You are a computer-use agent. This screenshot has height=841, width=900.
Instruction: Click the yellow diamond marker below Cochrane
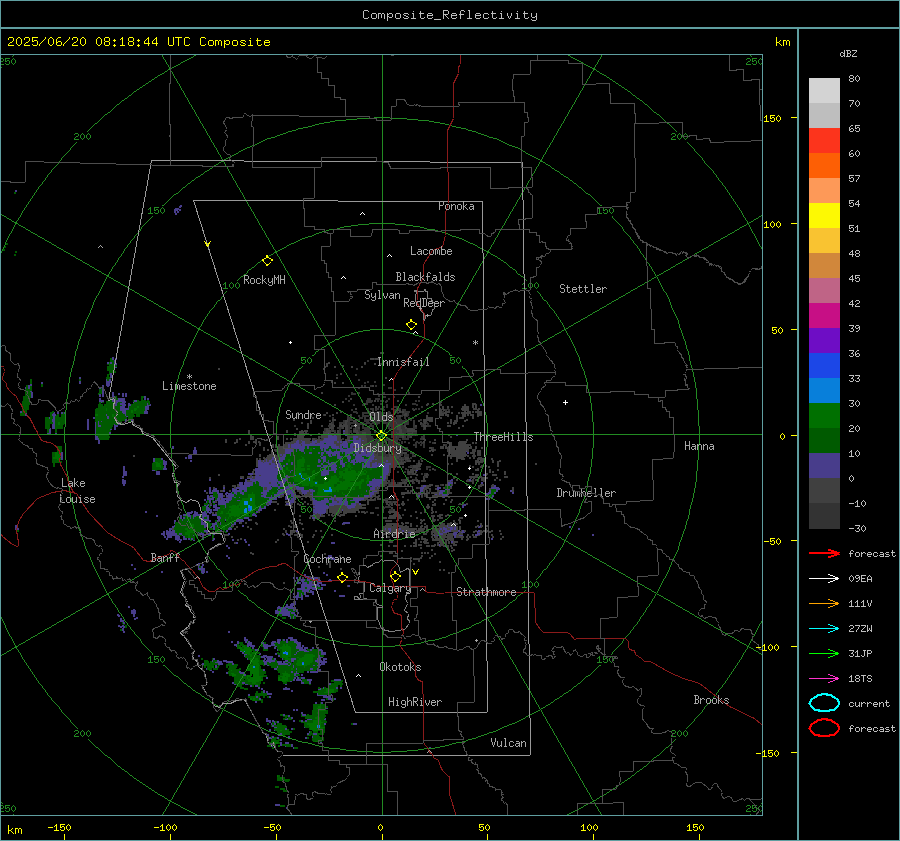click(x=342, y=577)
